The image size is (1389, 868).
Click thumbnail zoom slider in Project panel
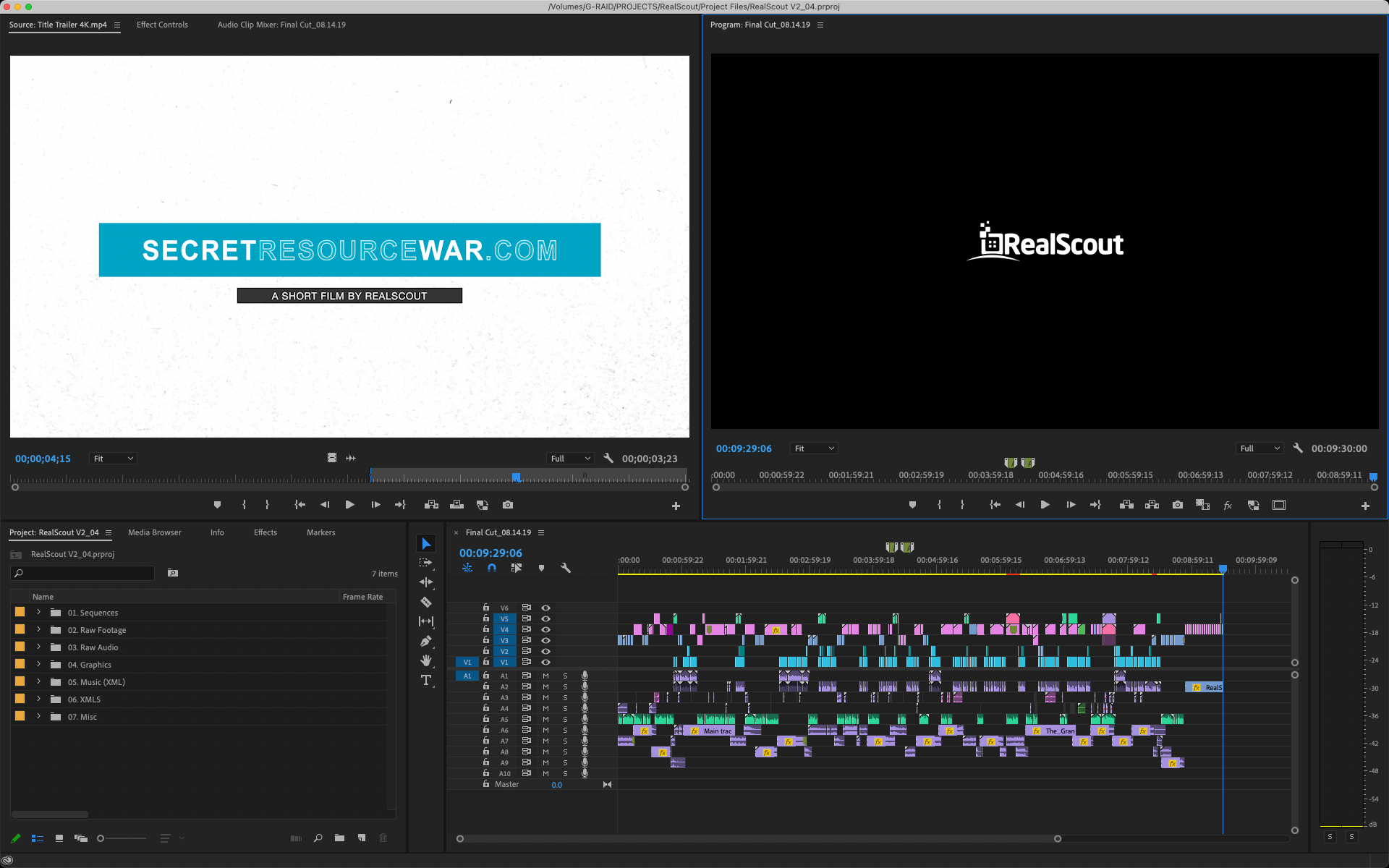coord(122,838)
